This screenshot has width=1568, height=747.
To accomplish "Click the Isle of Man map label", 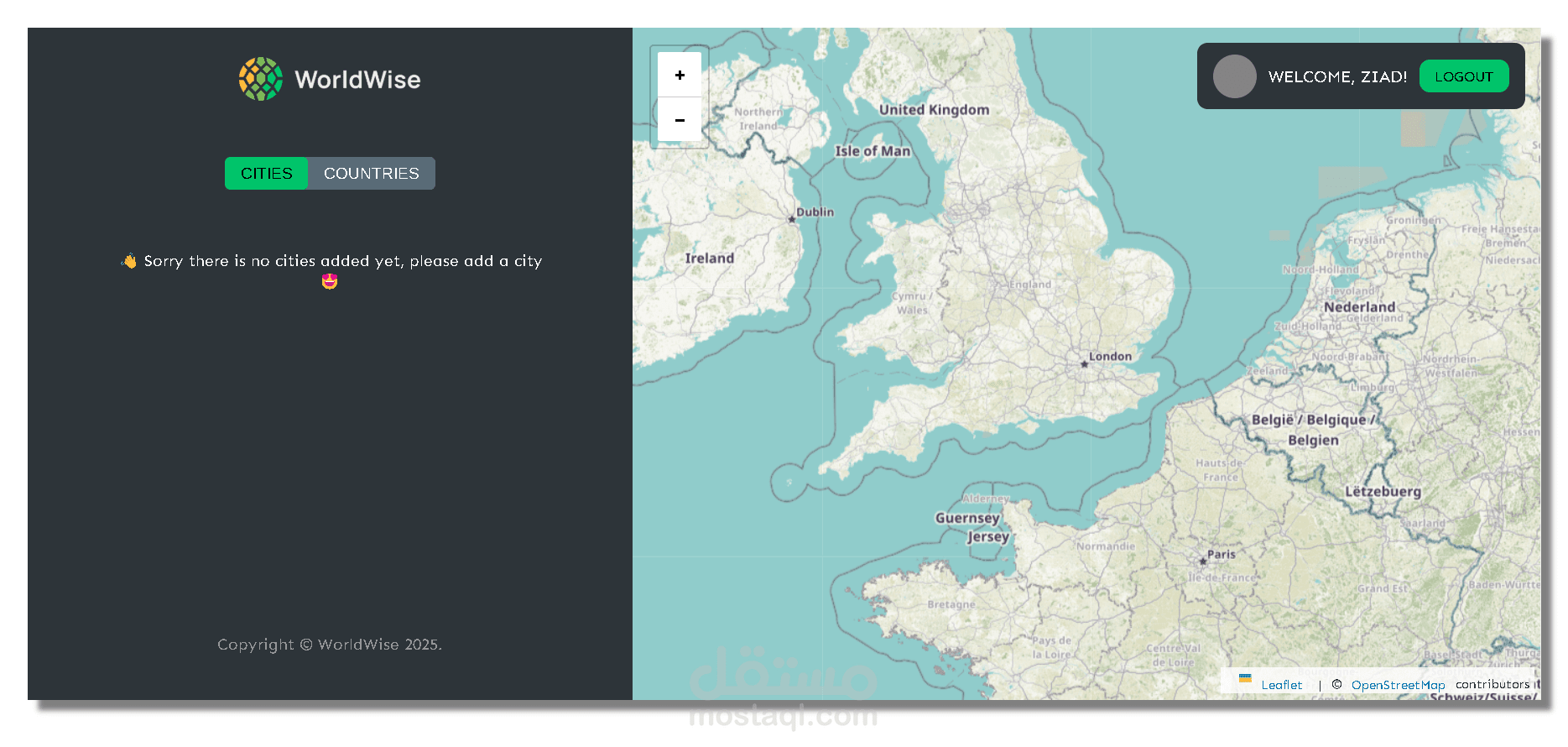I will pos(872,151).
